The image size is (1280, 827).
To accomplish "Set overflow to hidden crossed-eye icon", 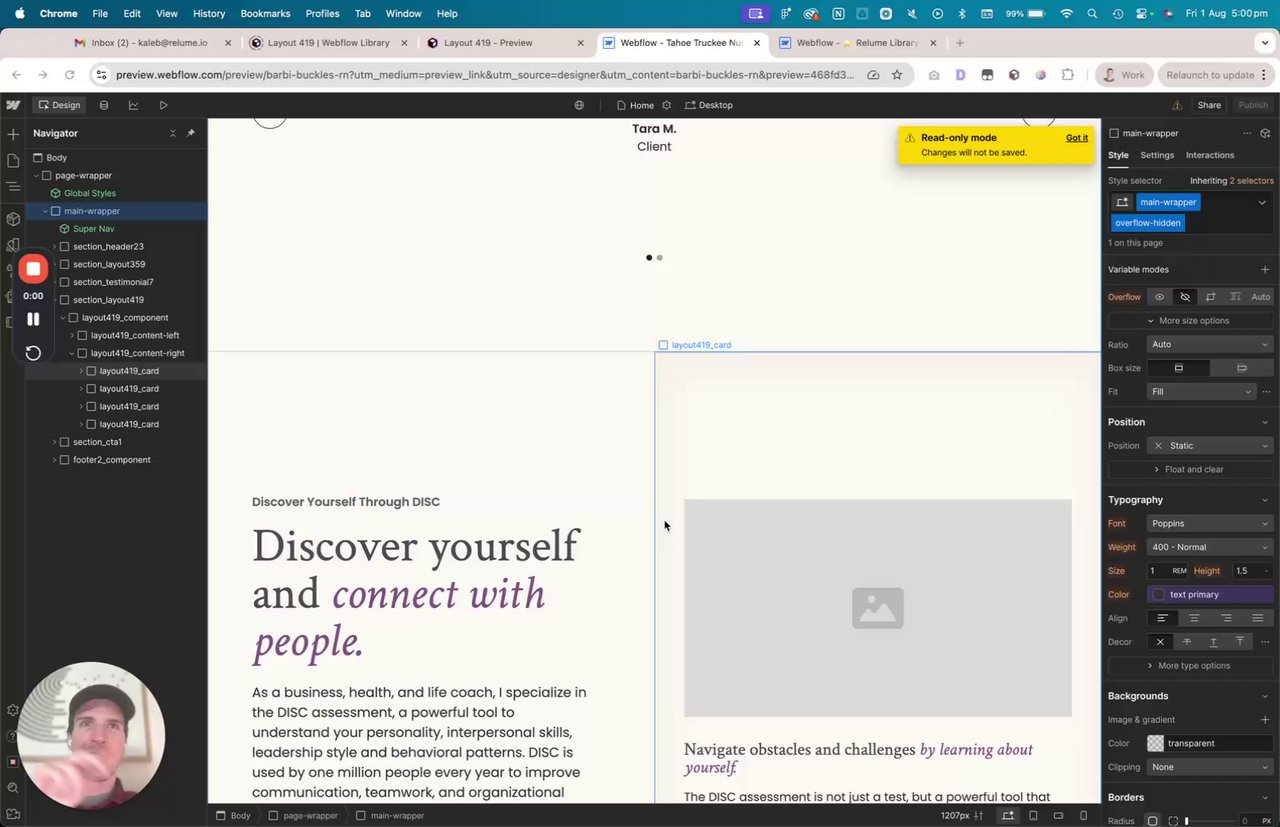I will (x=1185, y=297).
